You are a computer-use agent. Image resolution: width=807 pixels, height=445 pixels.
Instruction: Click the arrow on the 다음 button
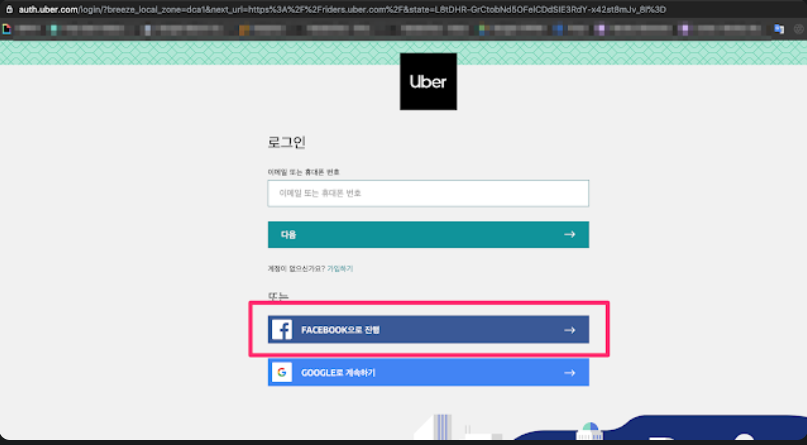tap(569, 235)
